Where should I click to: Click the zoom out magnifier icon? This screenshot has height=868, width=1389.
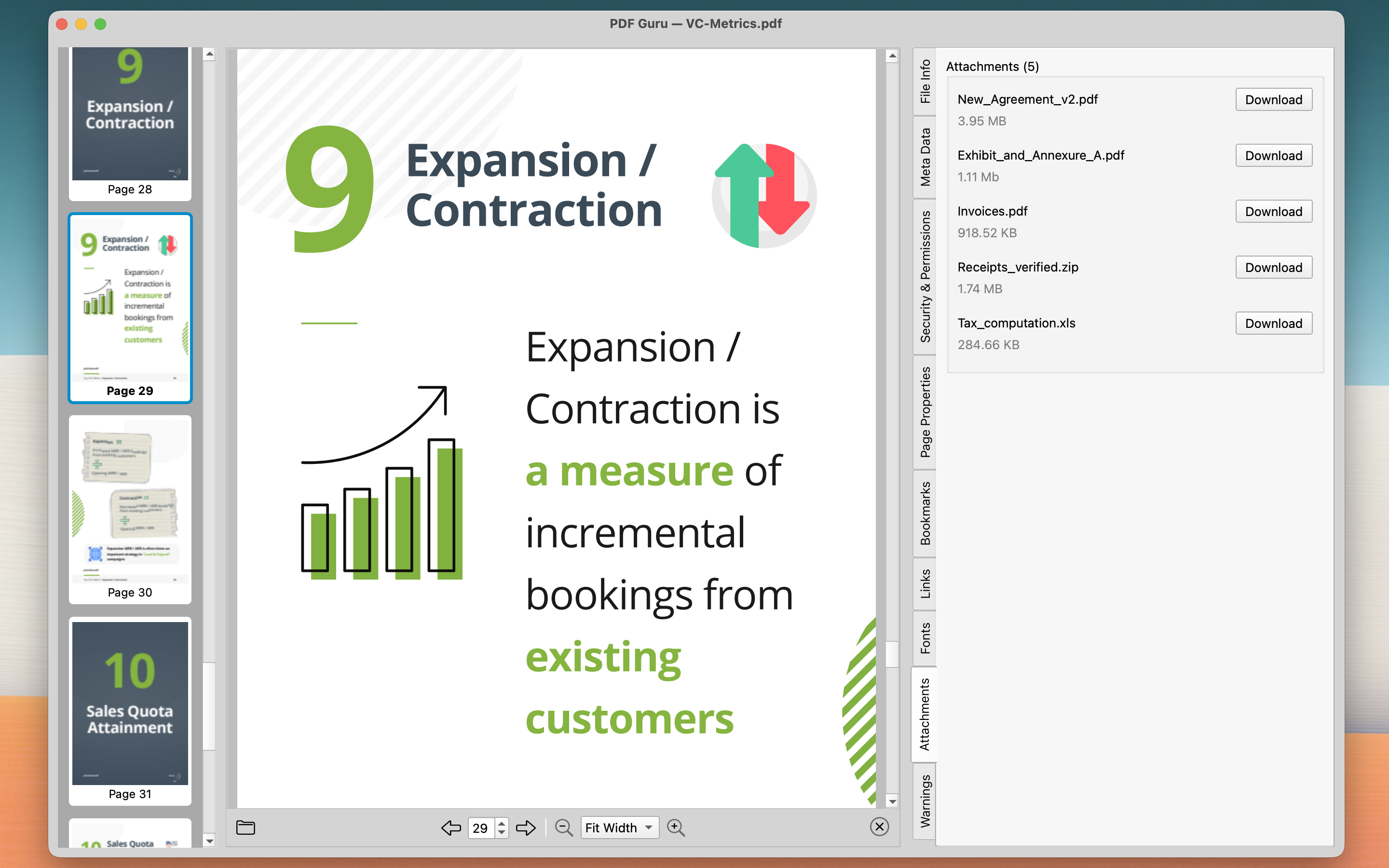pos(564,827)
